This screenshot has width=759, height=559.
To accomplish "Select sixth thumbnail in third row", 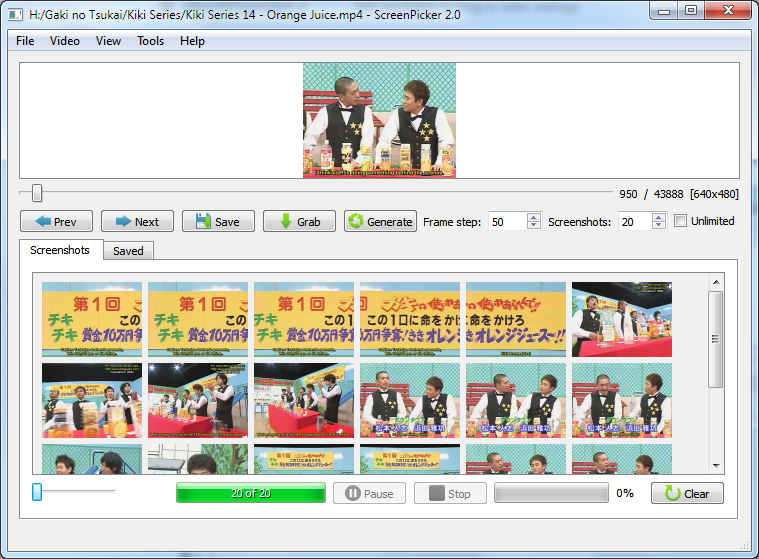I will pyautogui.click(x=622, y=459).
